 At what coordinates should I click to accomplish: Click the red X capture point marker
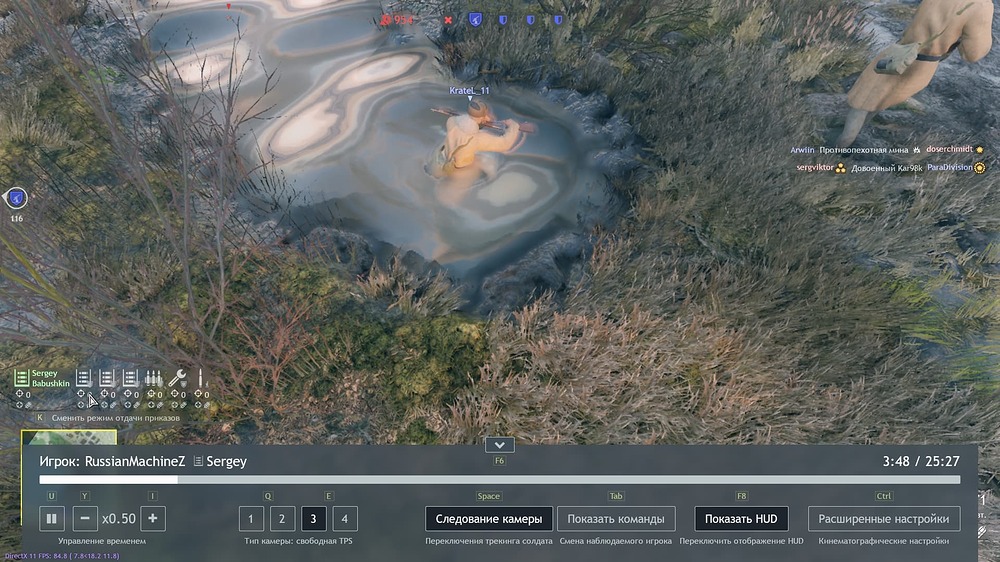448,20
